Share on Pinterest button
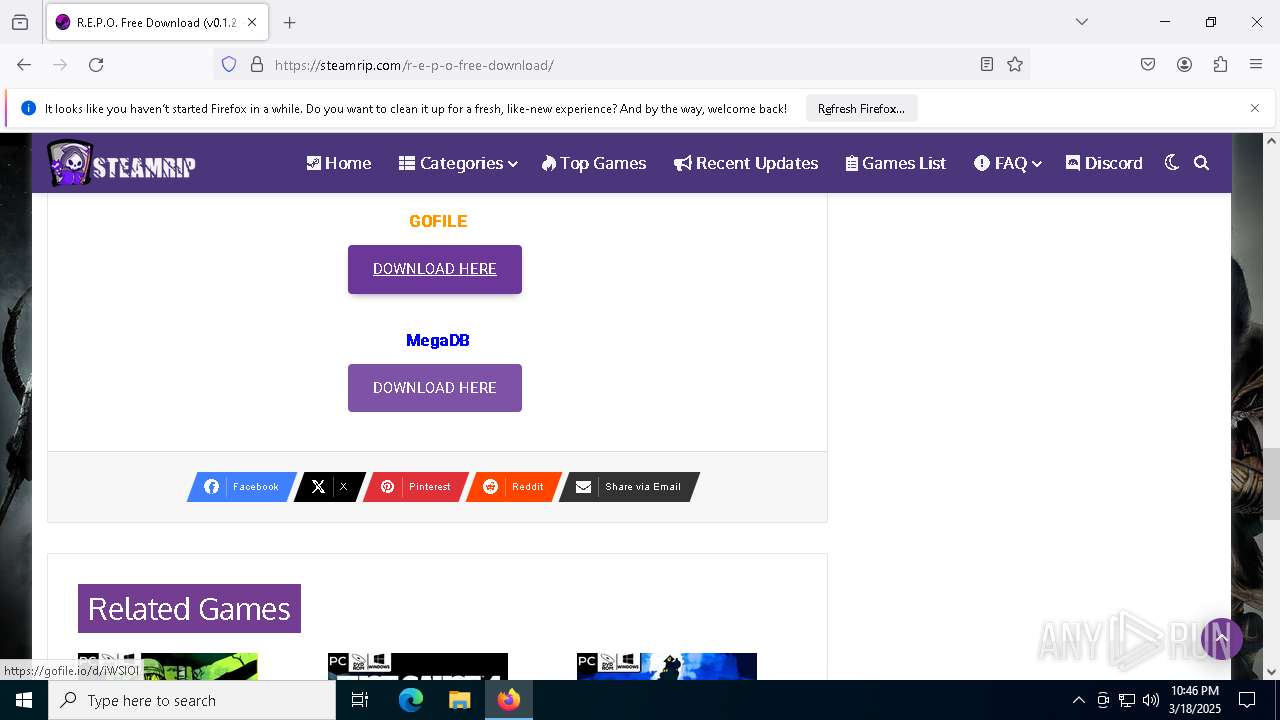The height and width of the screenshot is (720, 1280). 416,487
